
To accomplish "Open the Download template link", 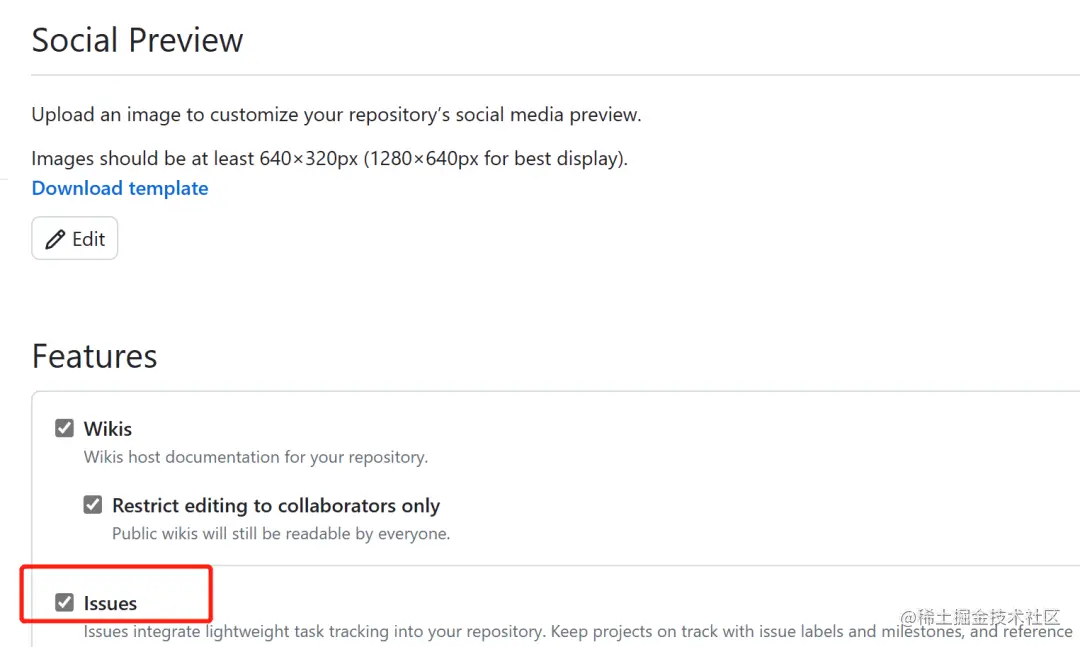I will [120, 188].
